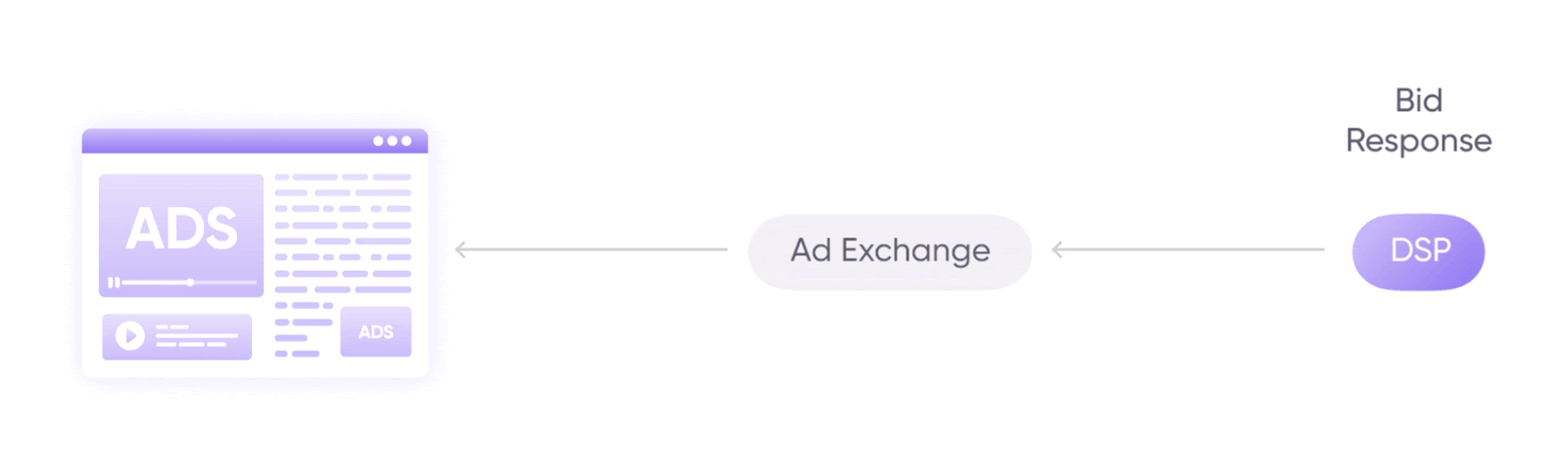
Task: Play the audio ad circle icon
Action: click(129, 336)
